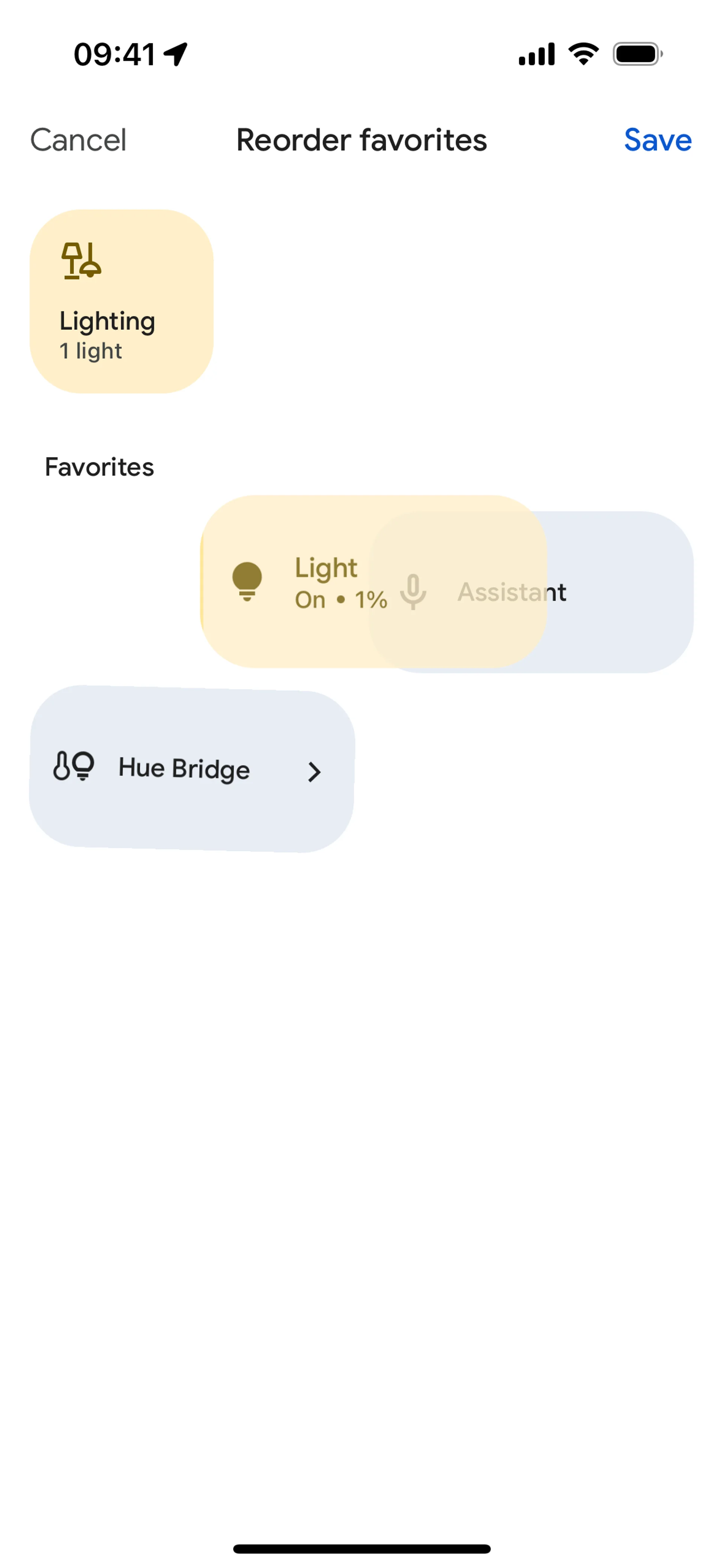Tap the "1 light" subtitle text
Image resolution: width=723 pixels, height=1568 pixels.
[91, 351]
